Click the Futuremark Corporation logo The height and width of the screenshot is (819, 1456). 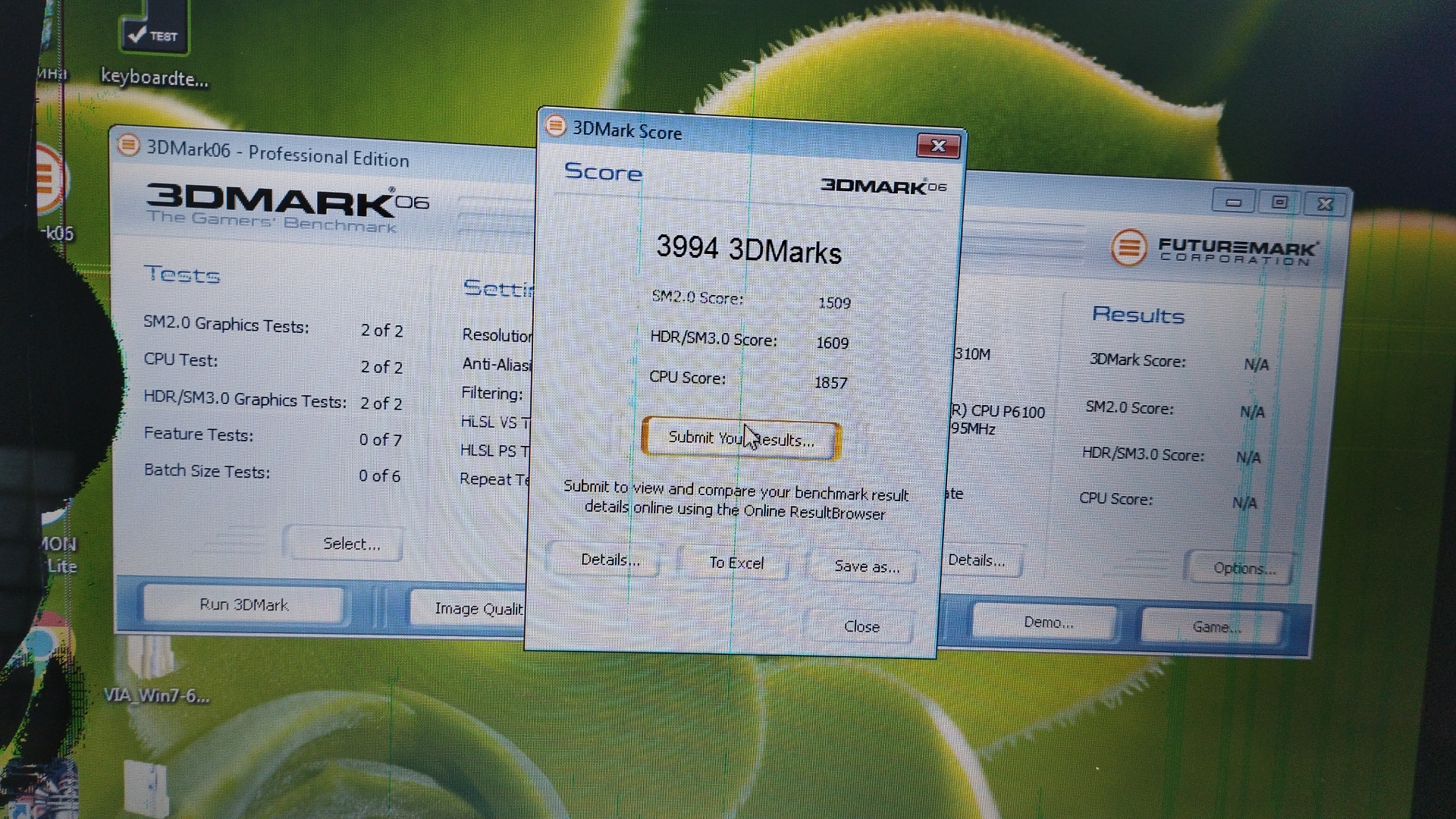click(x=1215, y=249)
